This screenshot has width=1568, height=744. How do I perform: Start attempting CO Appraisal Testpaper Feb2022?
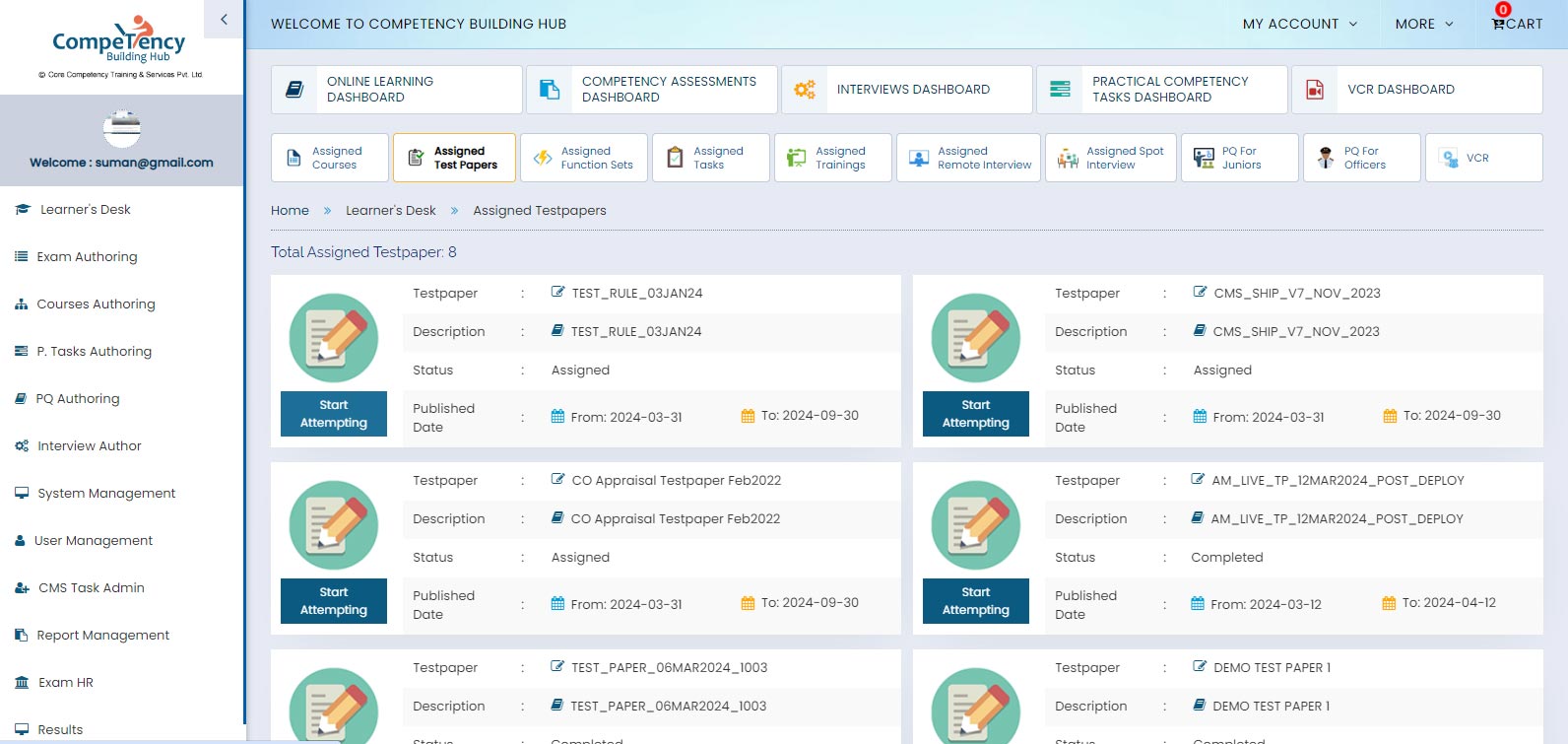tap(334, 601)
